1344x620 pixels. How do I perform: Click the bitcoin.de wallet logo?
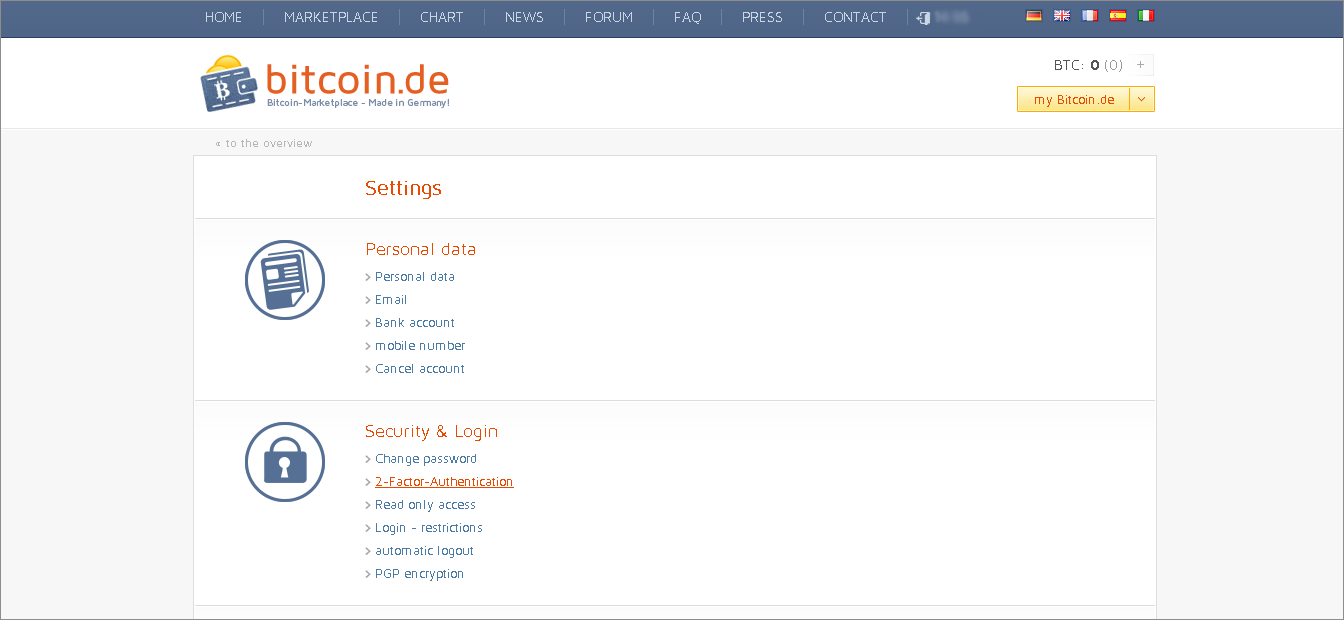coord(325,83)
